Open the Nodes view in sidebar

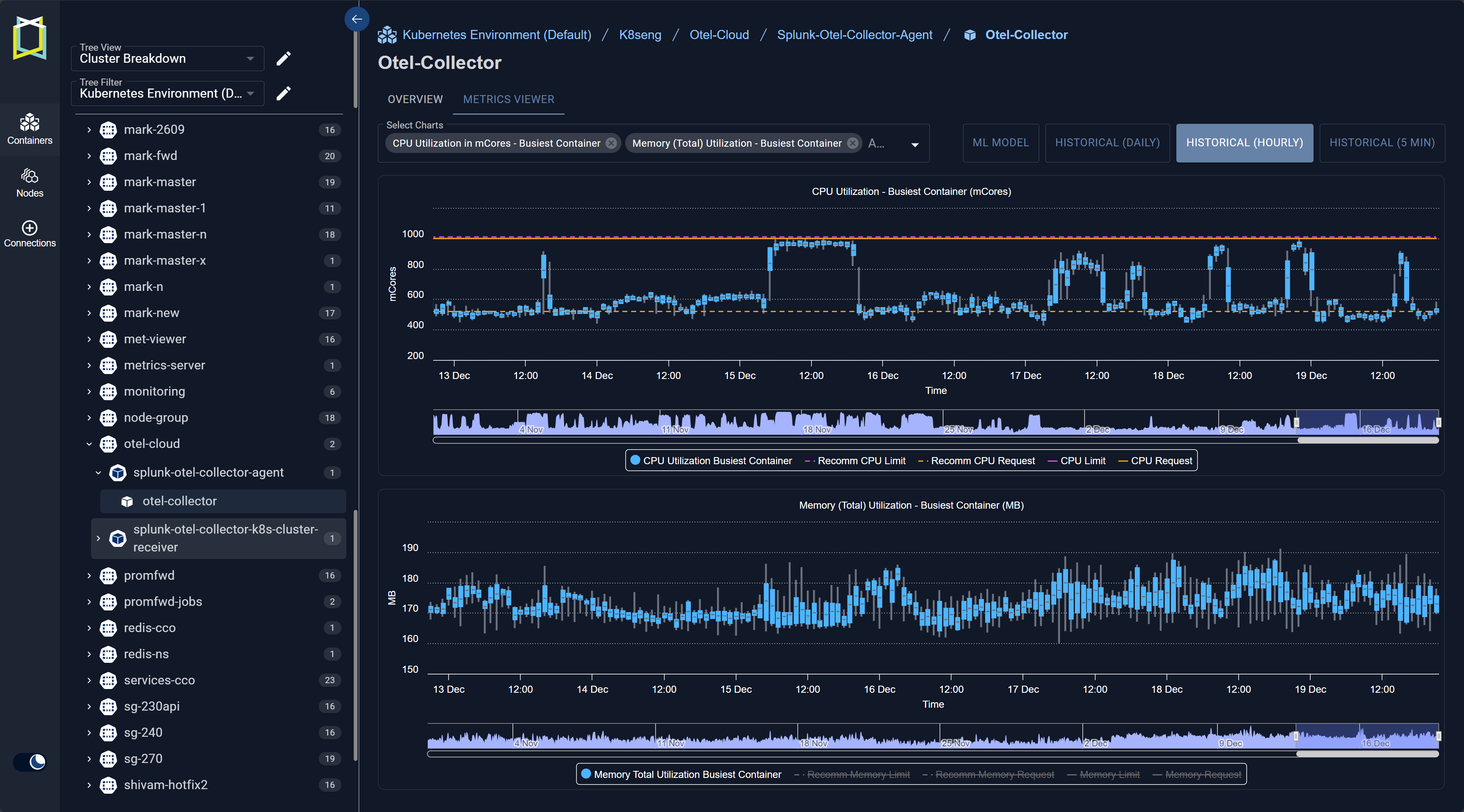point(30,183)
